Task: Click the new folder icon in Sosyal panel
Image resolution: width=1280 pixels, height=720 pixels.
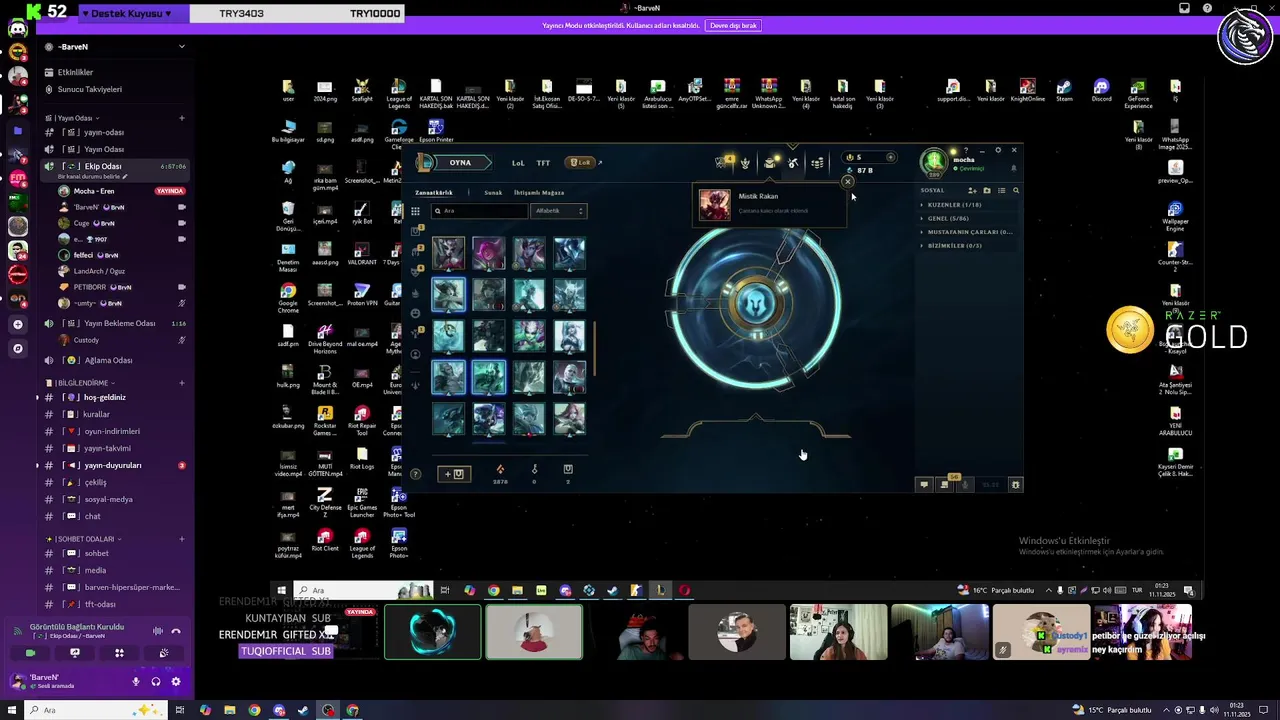Action: 986,190
